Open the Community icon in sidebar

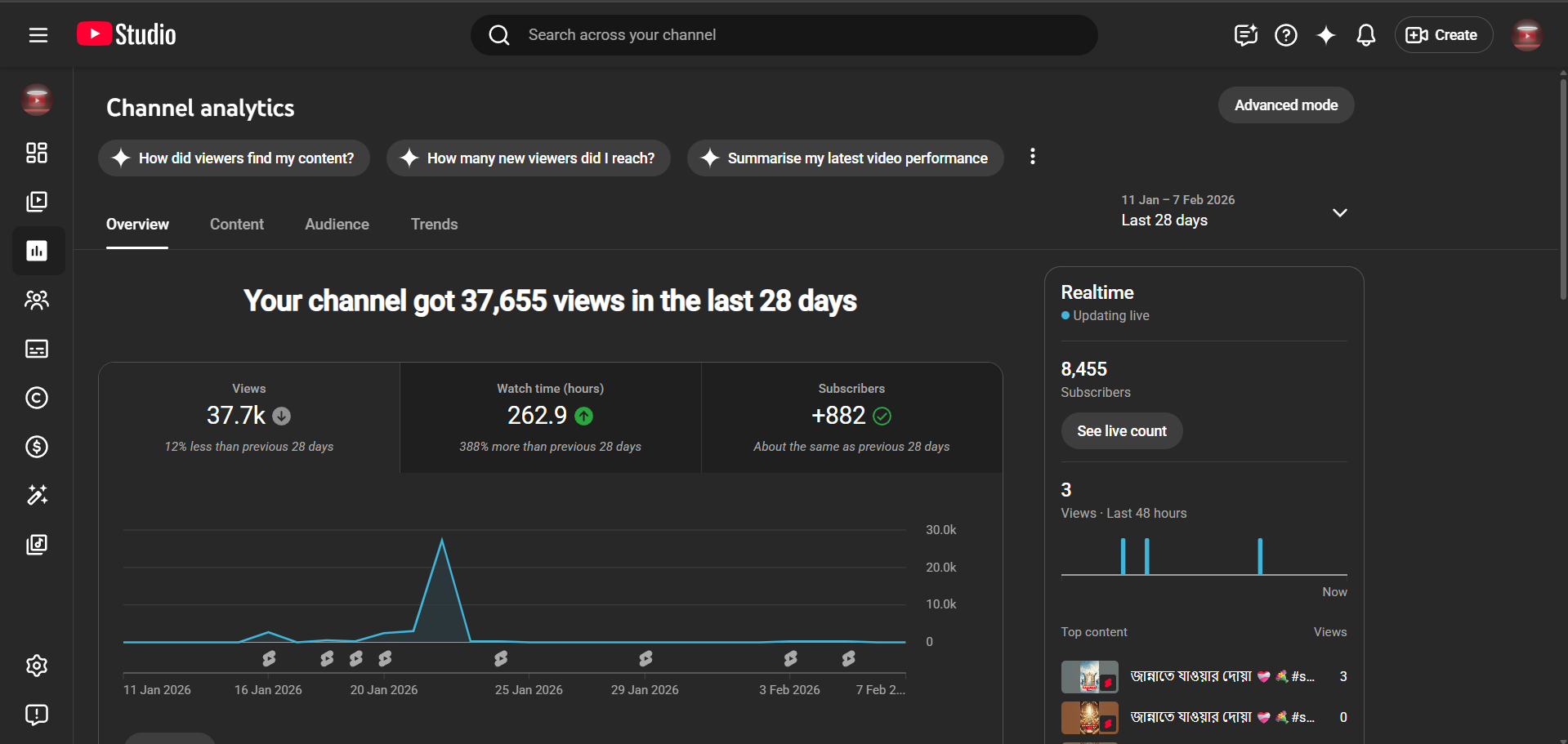click(37, 300)
